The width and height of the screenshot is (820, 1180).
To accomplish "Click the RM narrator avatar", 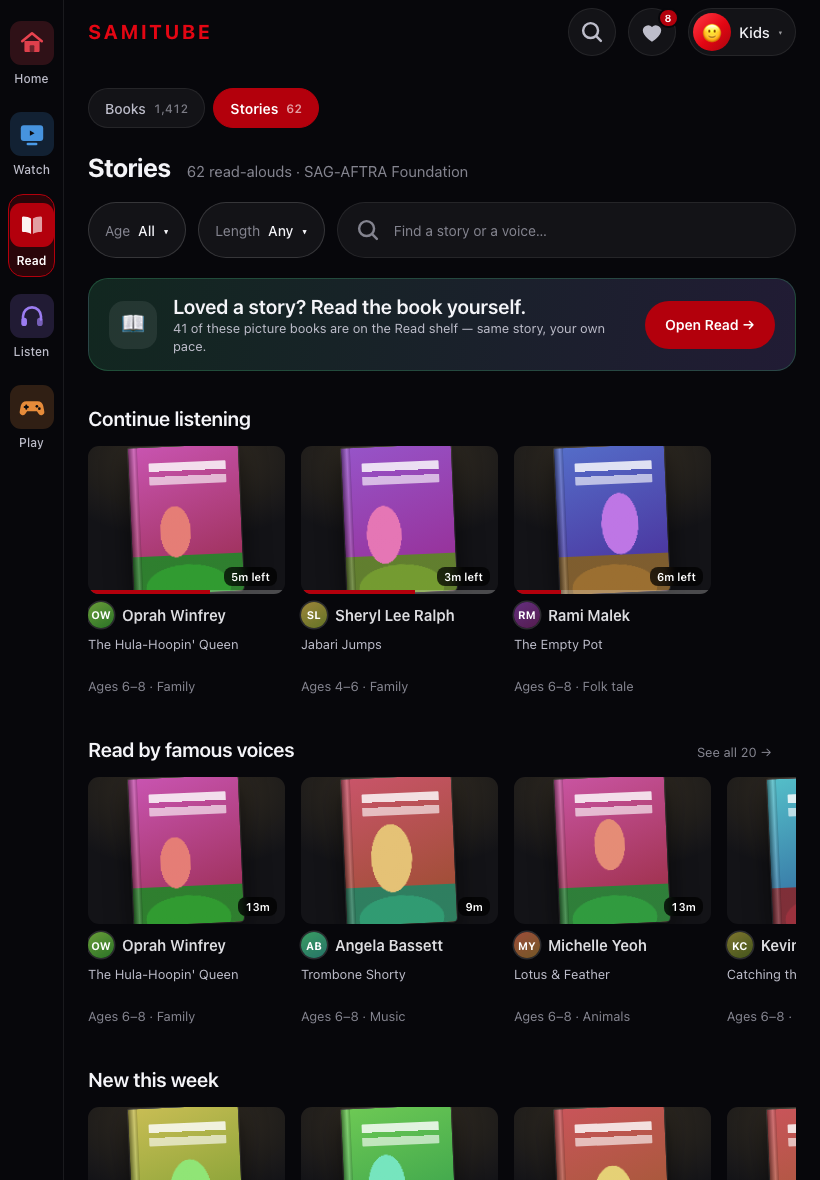I will pyautogui.click(x=527, y=615).
